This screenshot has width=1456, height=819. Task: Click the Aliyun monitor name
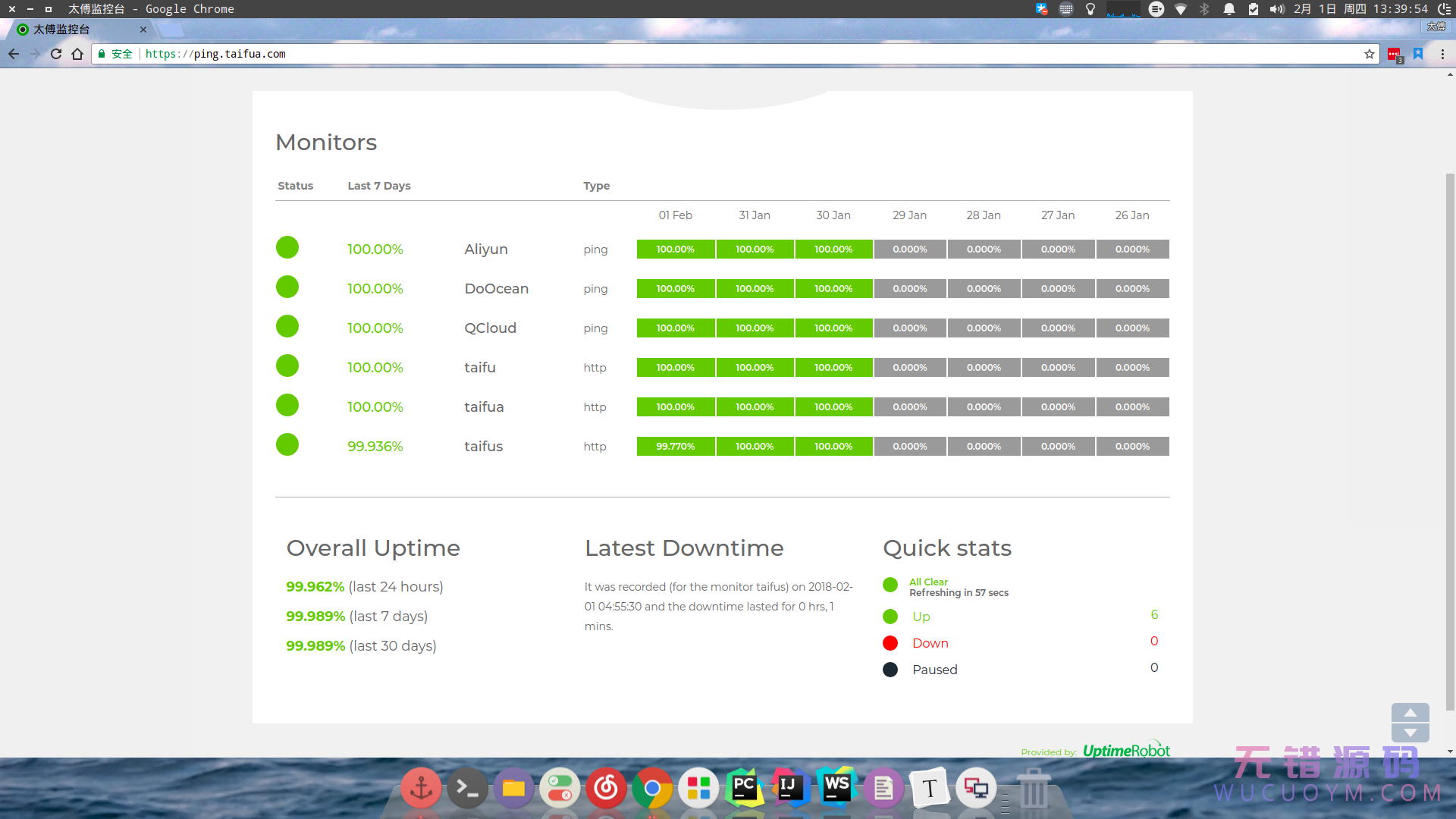486,249
